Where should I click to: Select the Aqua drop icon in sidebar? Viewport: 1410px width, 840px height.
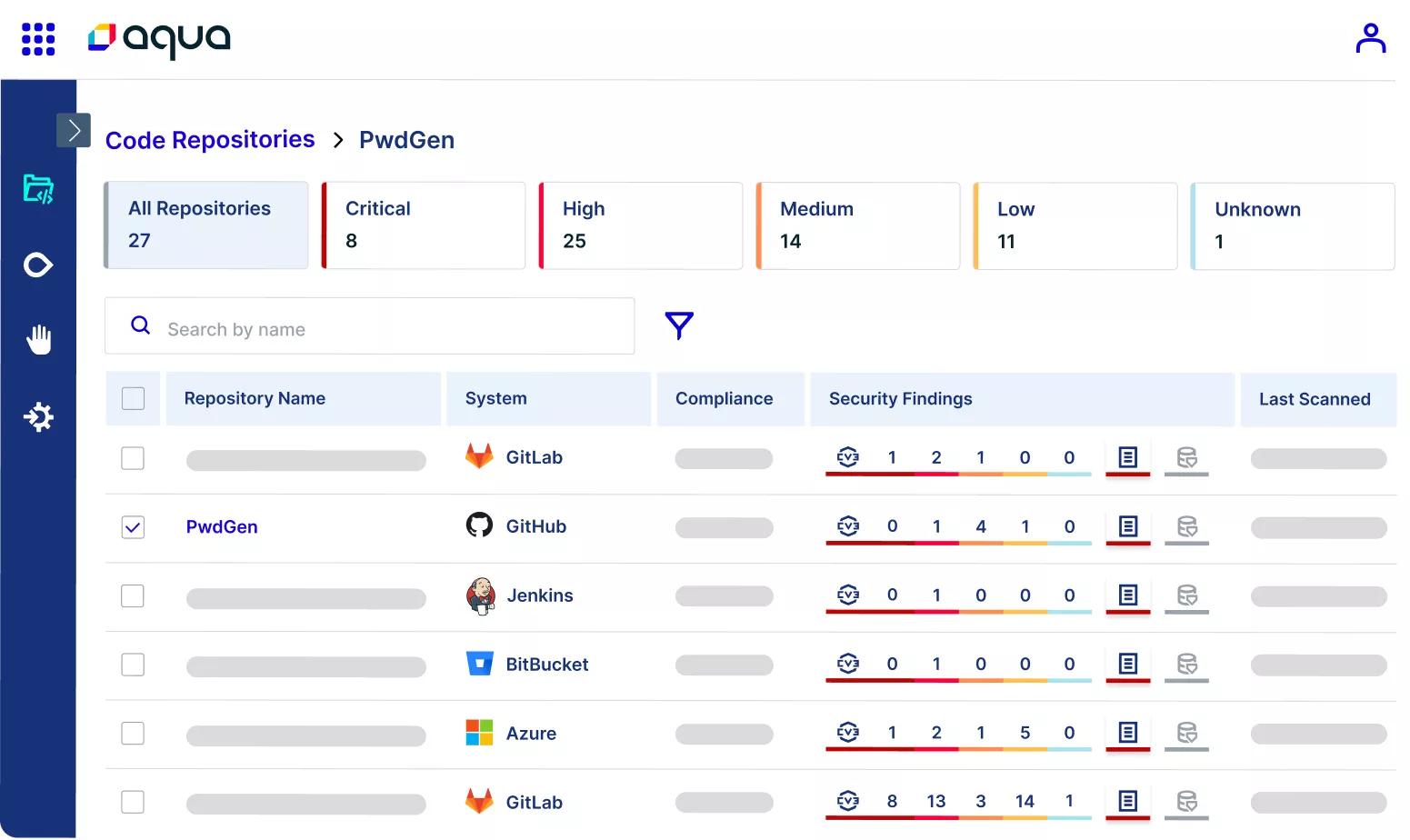click(x=38, y=265)
